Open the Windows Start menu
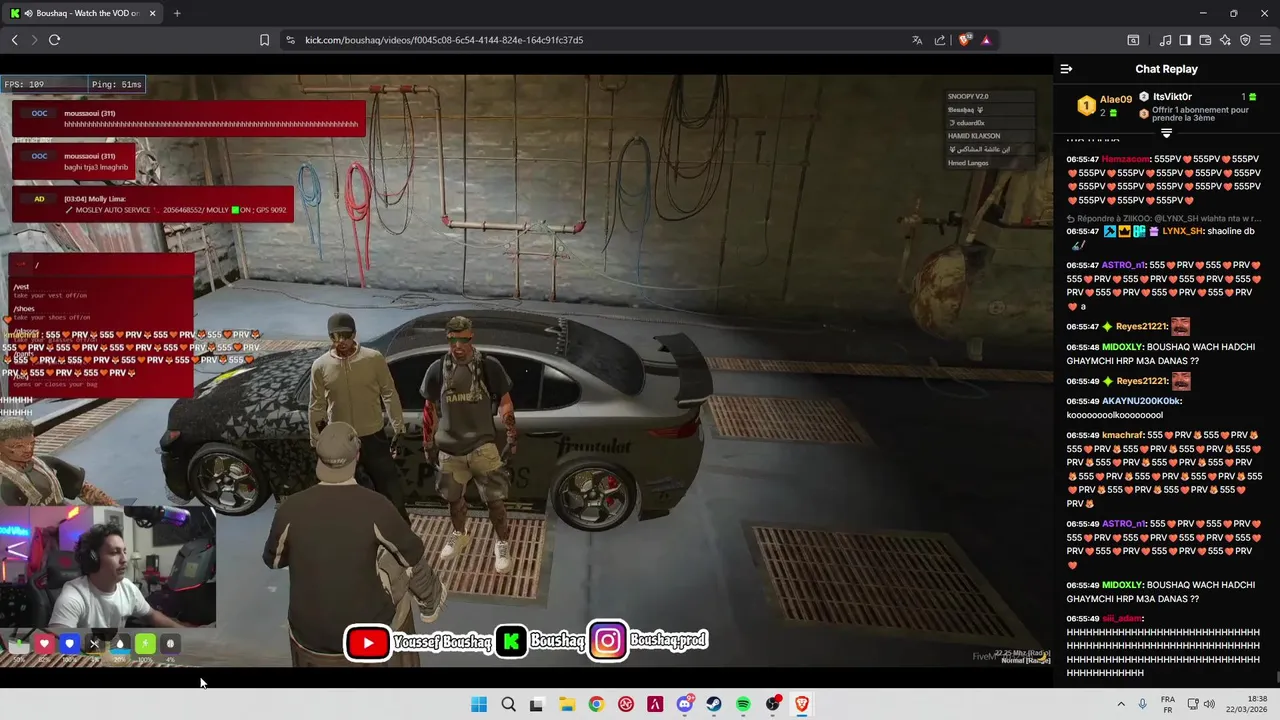This screenshot has height=720, width=1280. pos(479,704)
